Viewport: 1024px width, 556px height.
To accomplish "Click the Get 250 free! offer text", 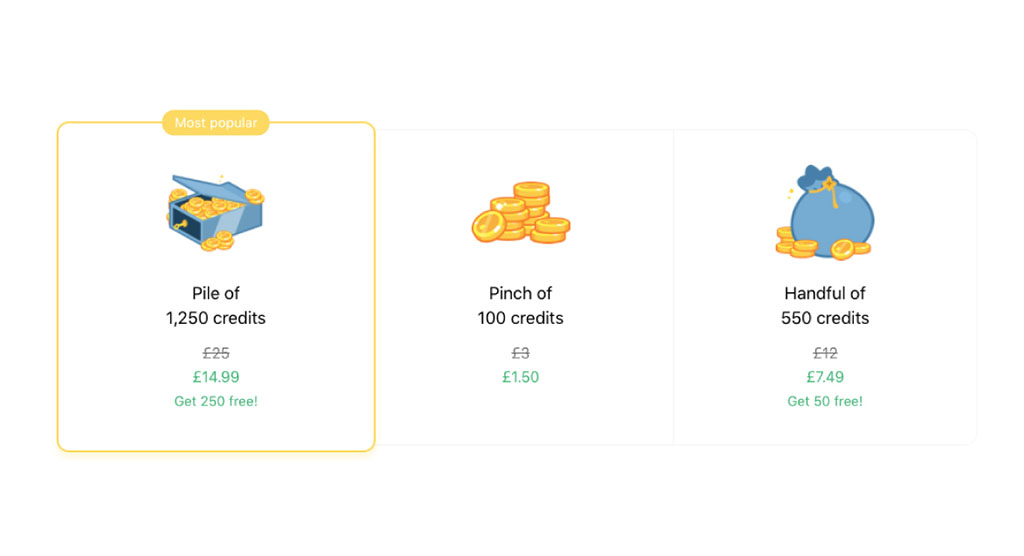I will [216, 401].
